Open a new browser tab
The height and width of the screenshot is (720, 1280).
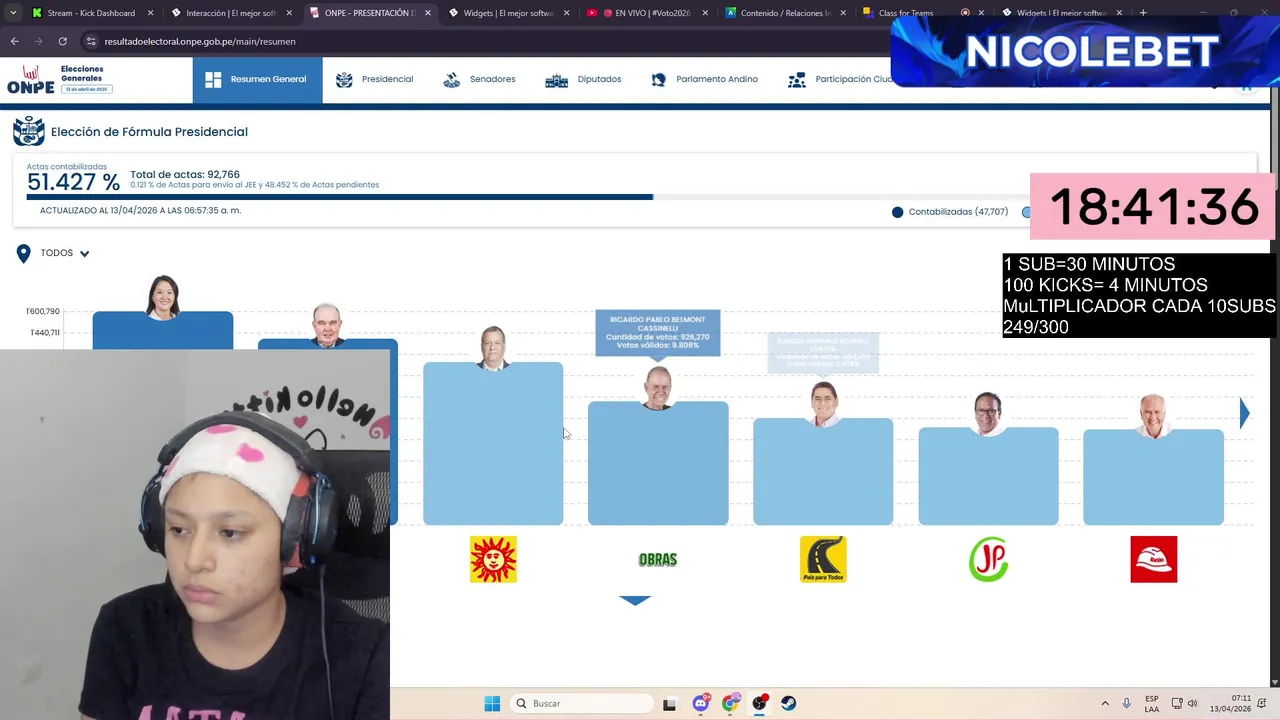click(1143, 13)
